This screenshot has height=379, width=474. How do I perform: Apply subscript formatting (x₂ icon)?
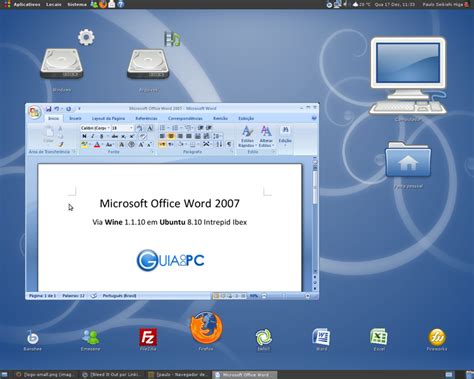[123, 136]
